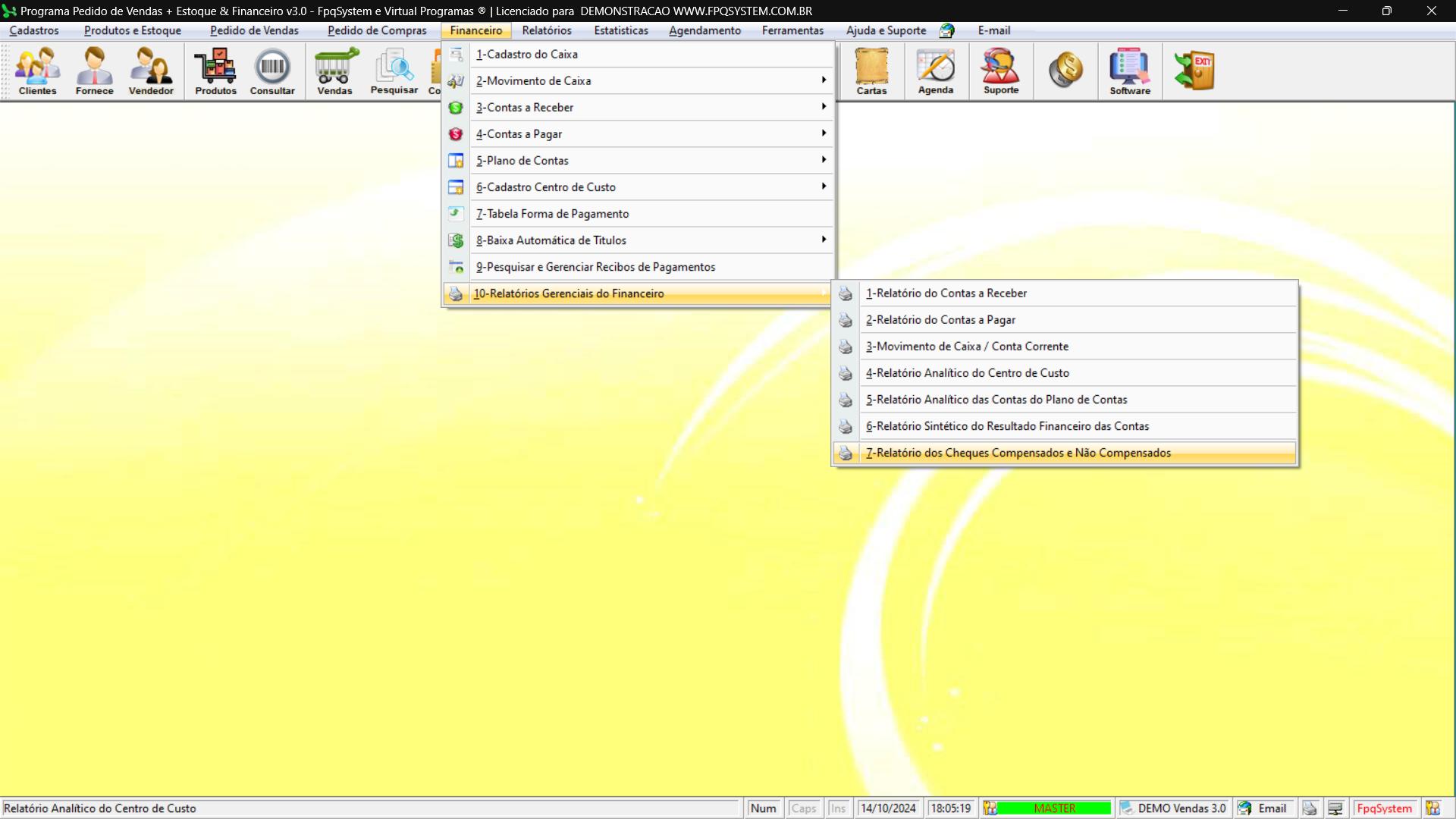This screenshot has width=1456, height=819.
Task: Select 6-Relatório Sintético do Resultado Financeiro
Action: coord(1065,426)
